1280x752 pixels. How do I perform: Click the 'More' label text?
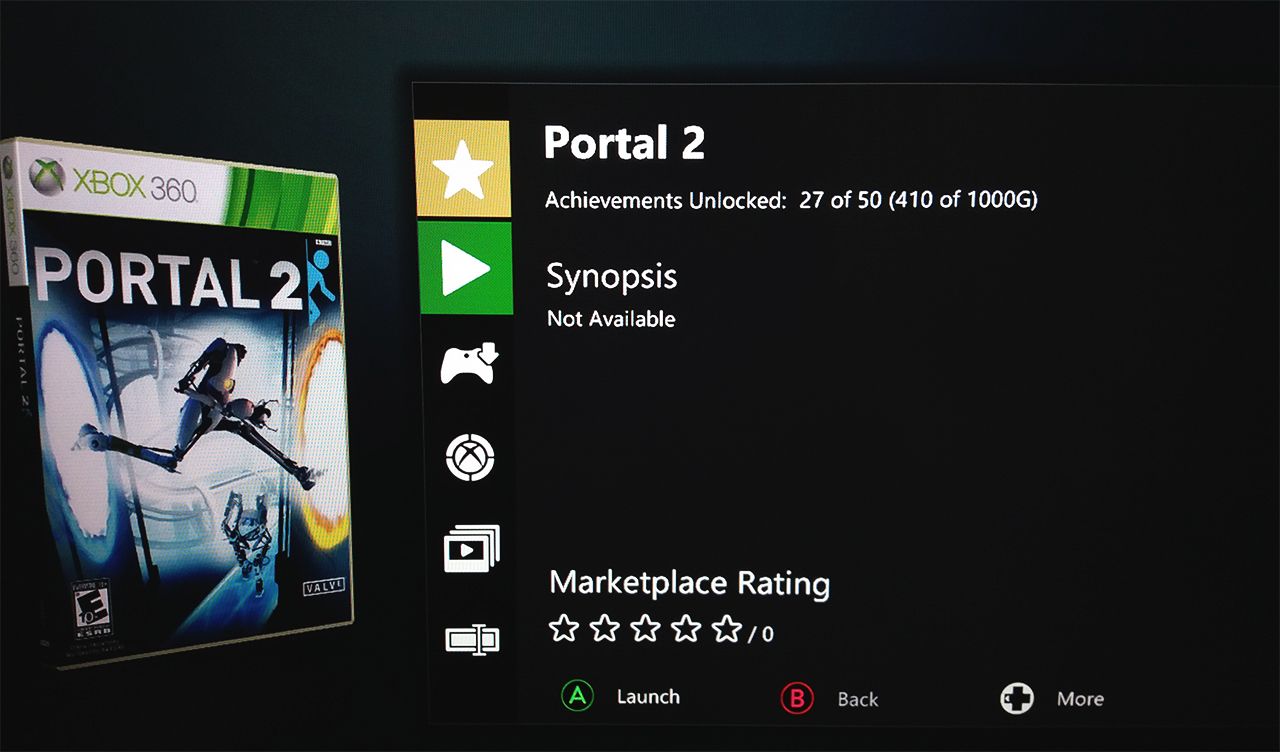tap(1080, 699)
